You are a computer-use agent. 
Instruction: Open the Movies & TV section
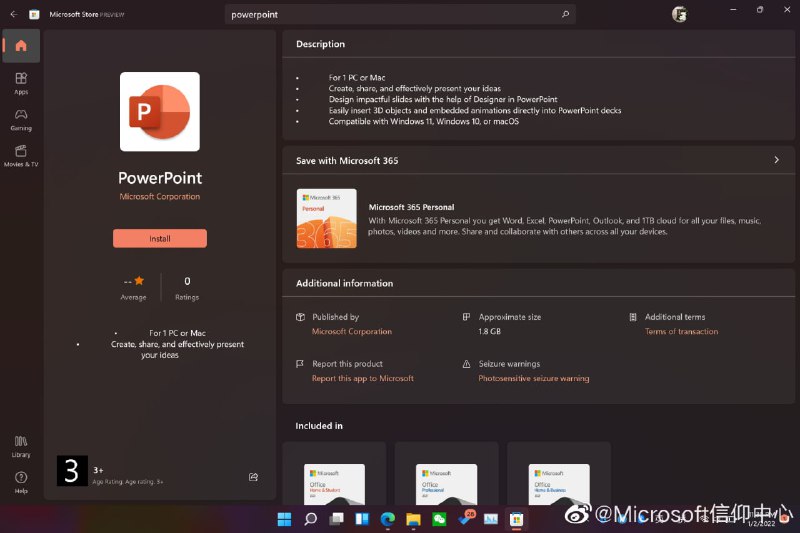(x=21, y=156)
